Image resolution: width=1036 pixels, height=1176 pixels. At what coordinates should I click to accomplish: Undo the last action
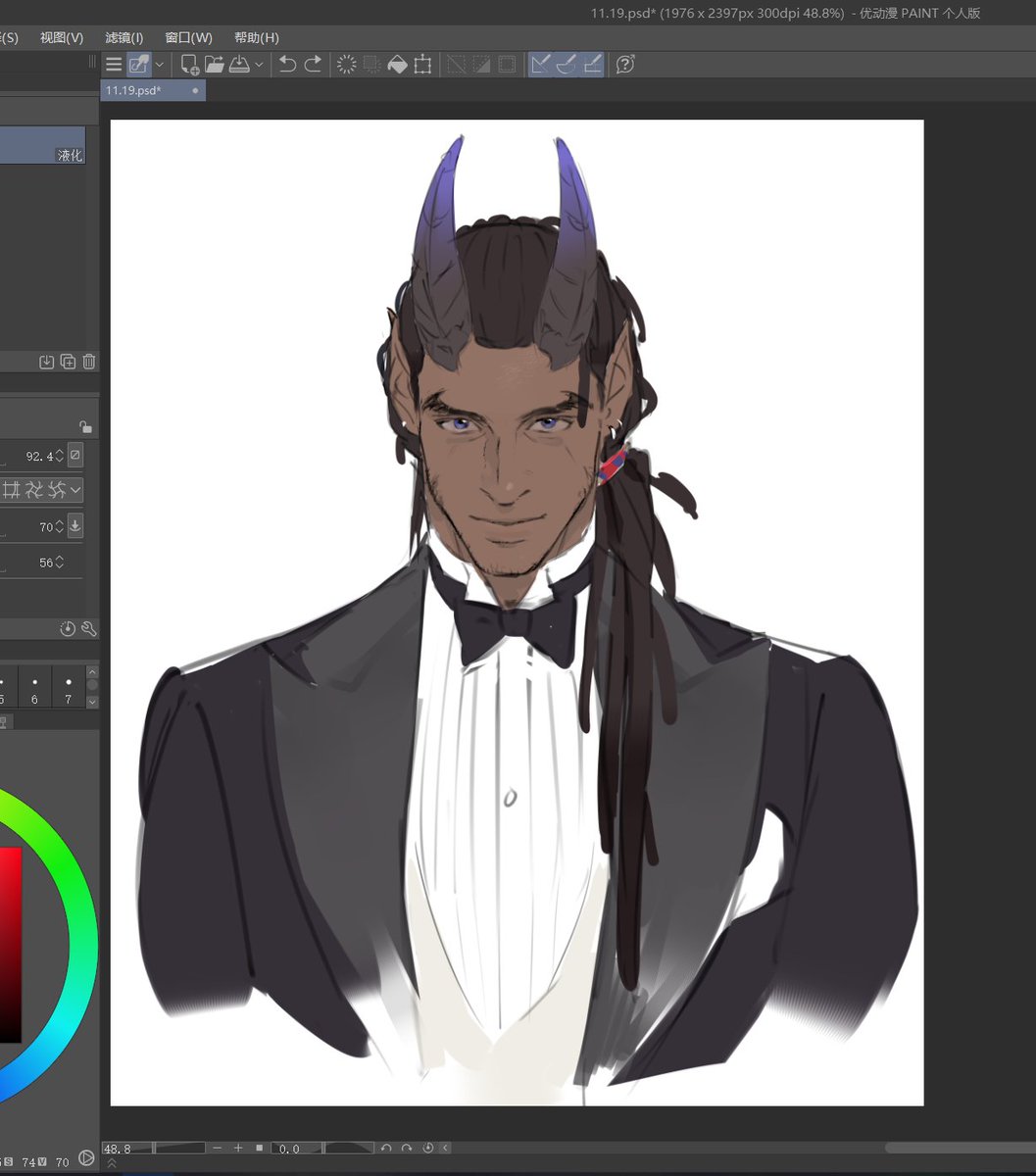tap(287, 65)
